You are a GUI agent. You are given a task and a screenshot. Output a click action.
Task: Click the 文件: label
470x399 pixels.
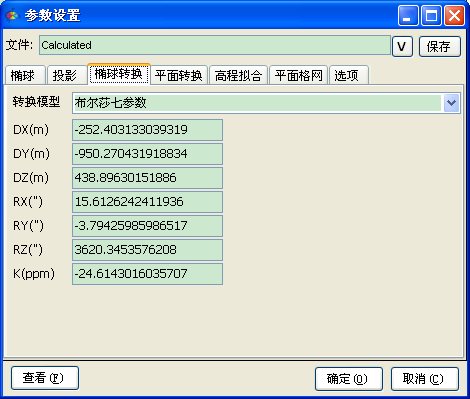[19, 45]
